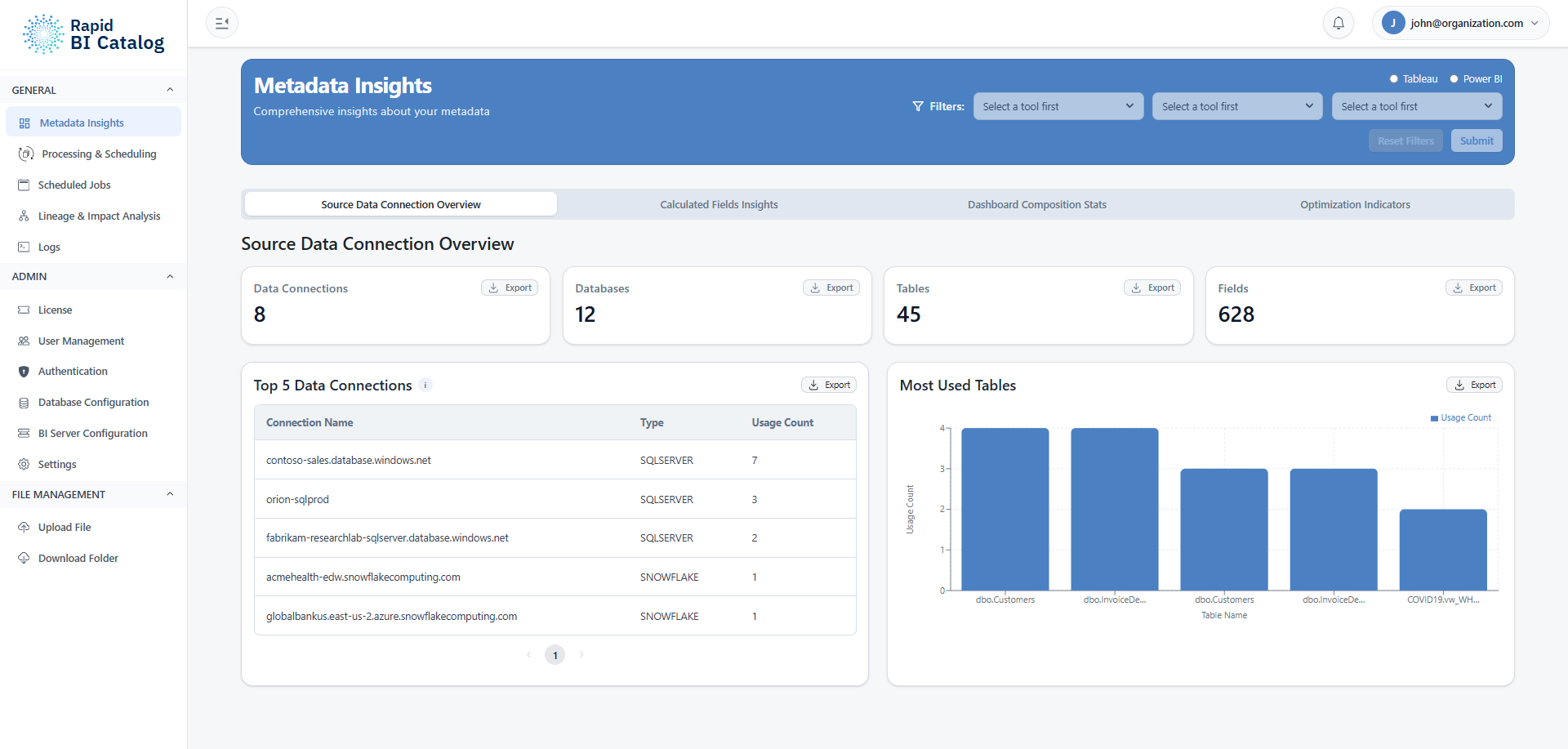
Task: Switch to Optimization Indicators tab
Action: [x=1355, y=204]
